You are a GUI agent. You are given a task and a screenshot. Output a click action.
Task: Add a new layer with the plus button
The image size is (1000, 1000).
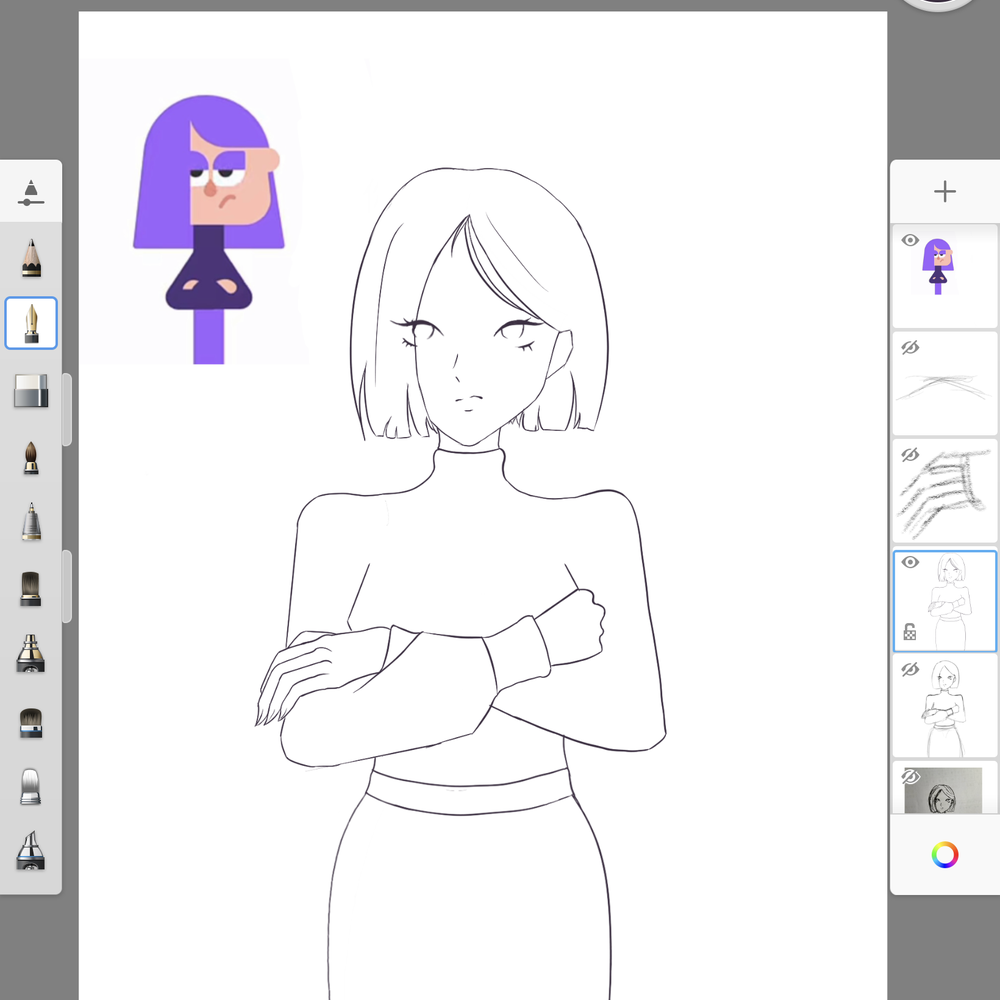(945, 191)
